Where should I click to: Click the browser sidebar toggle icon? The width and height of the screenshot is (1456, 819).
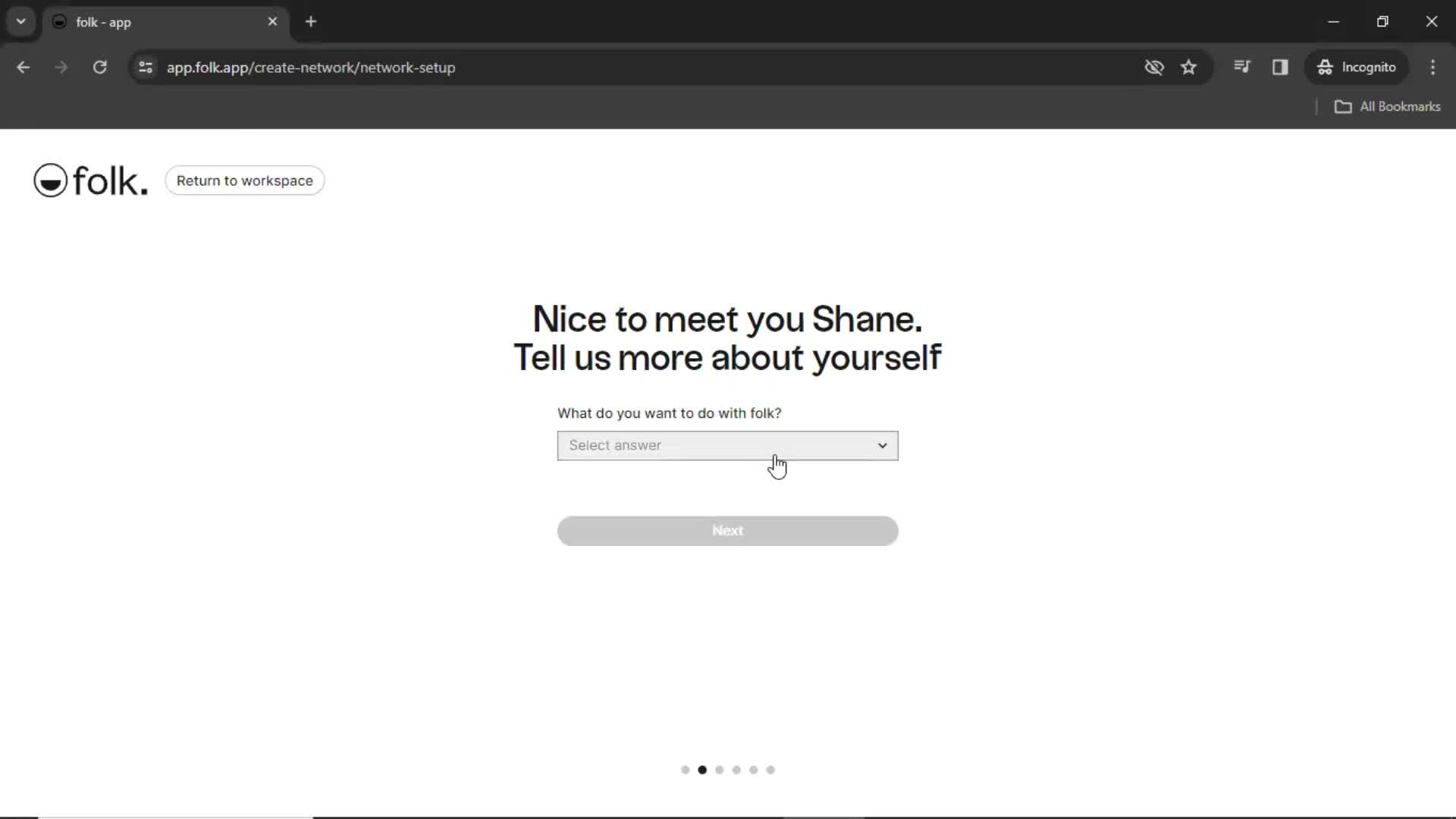pyautogui.click(x=1281, y=67)
